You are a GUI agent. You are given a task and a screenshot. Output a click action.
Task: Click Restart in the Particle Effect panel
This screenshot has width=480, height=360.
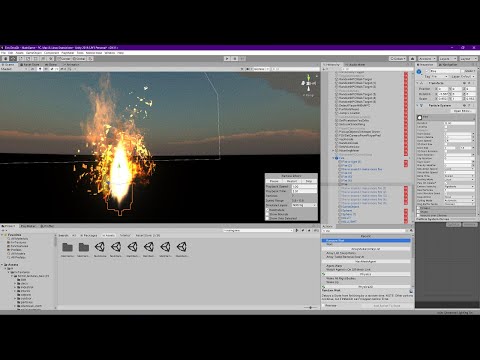(292, 181)
